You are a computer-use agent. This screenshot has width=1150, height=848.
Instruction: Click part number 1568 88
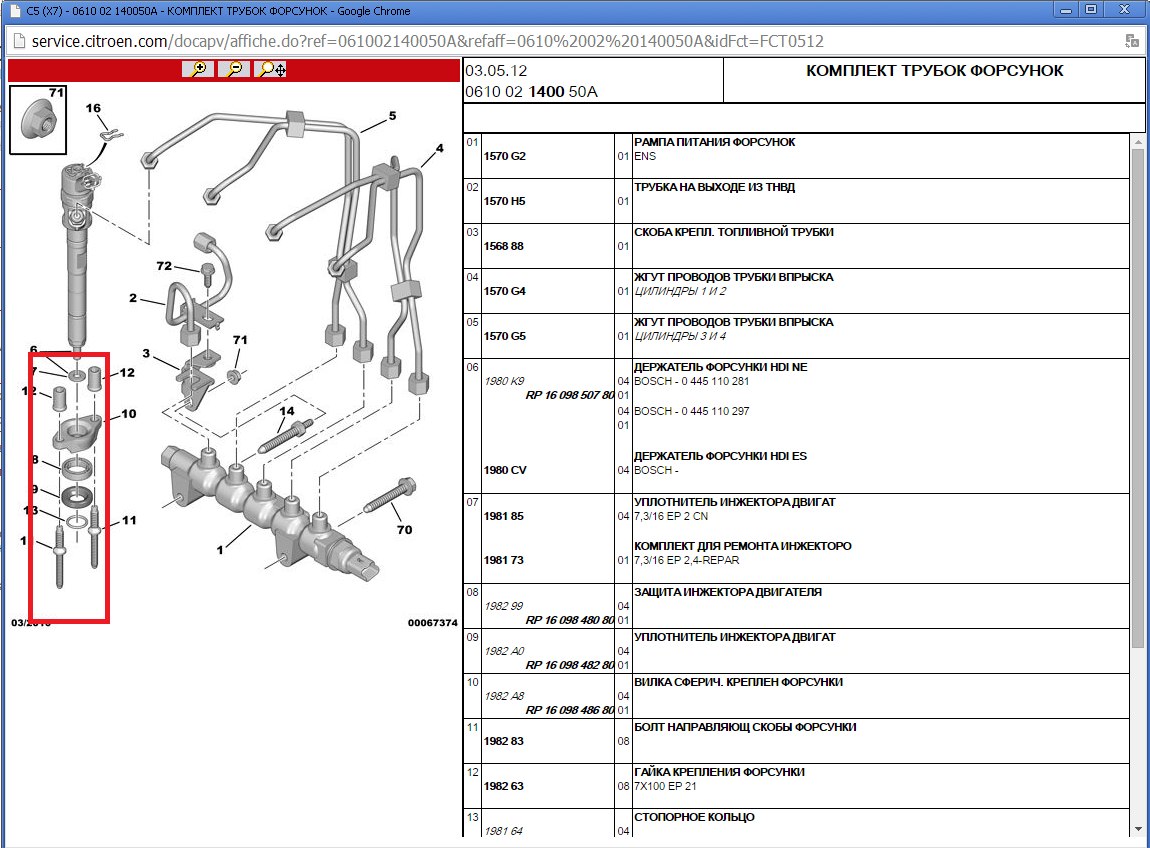502,247
